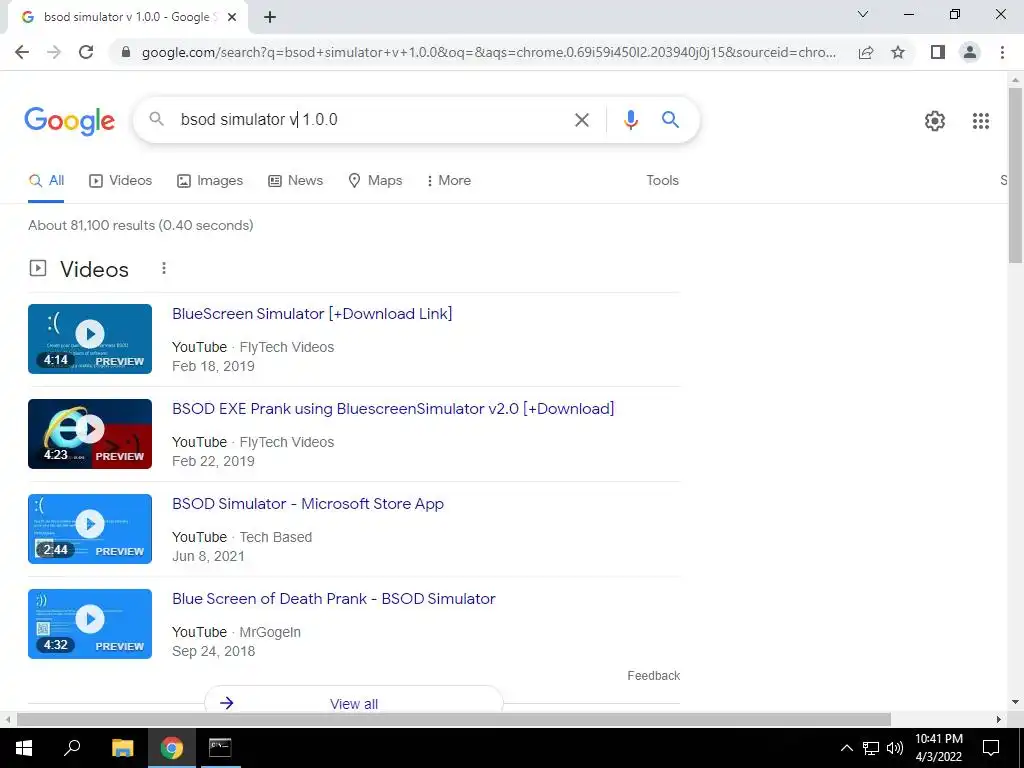This screenshot has width=1024, height=768.
Task: Open Google apps grid
Action: (x=980, y=121)
